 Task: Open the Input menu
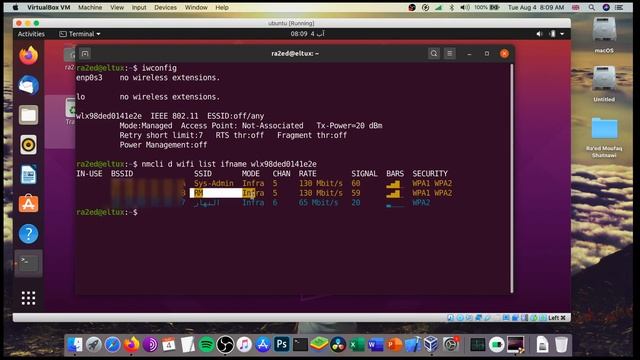click(x=139, y=7)
